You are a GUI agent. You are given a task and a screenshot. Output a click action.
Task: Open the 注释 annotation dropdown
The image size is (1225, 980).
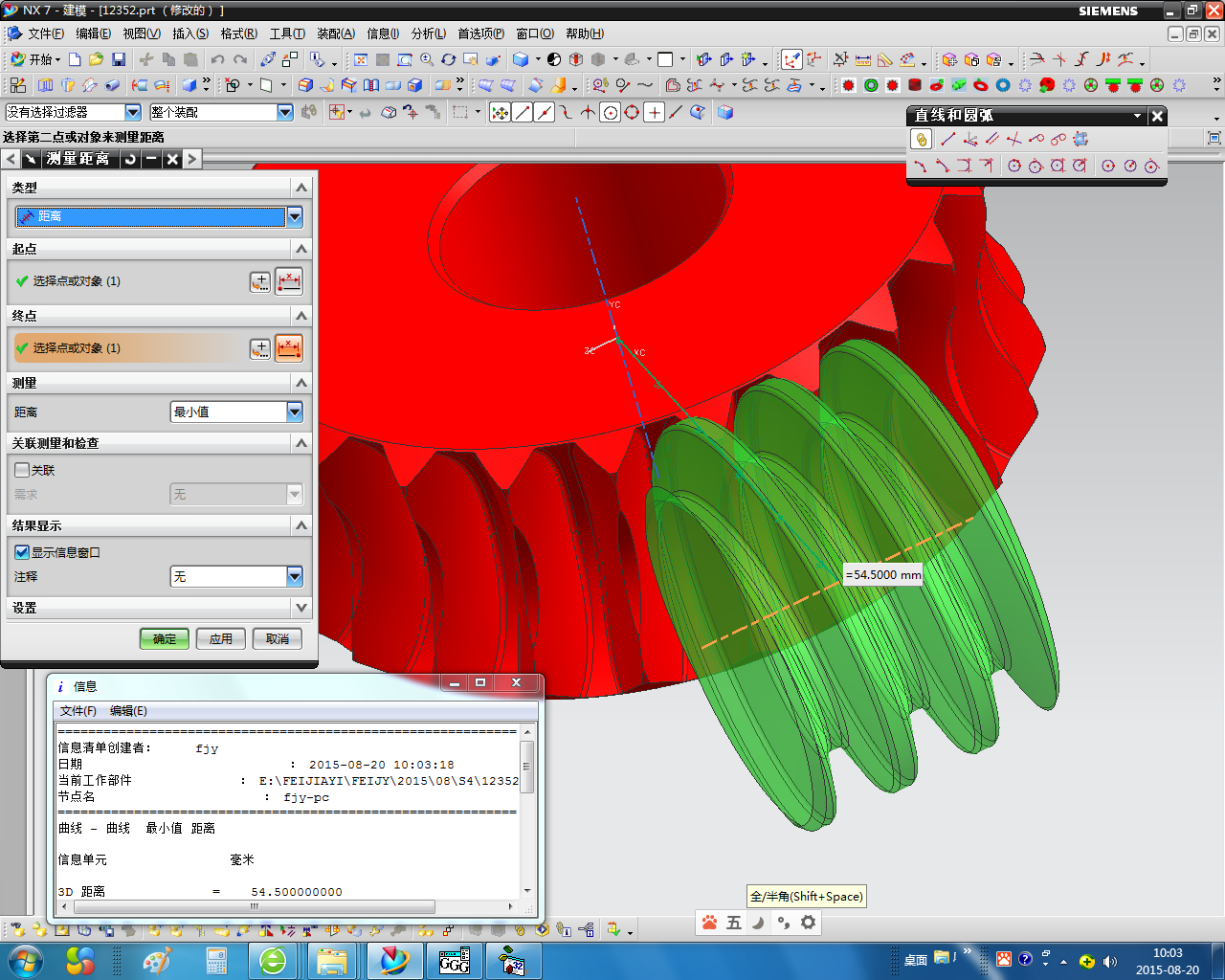coord(295,576)
